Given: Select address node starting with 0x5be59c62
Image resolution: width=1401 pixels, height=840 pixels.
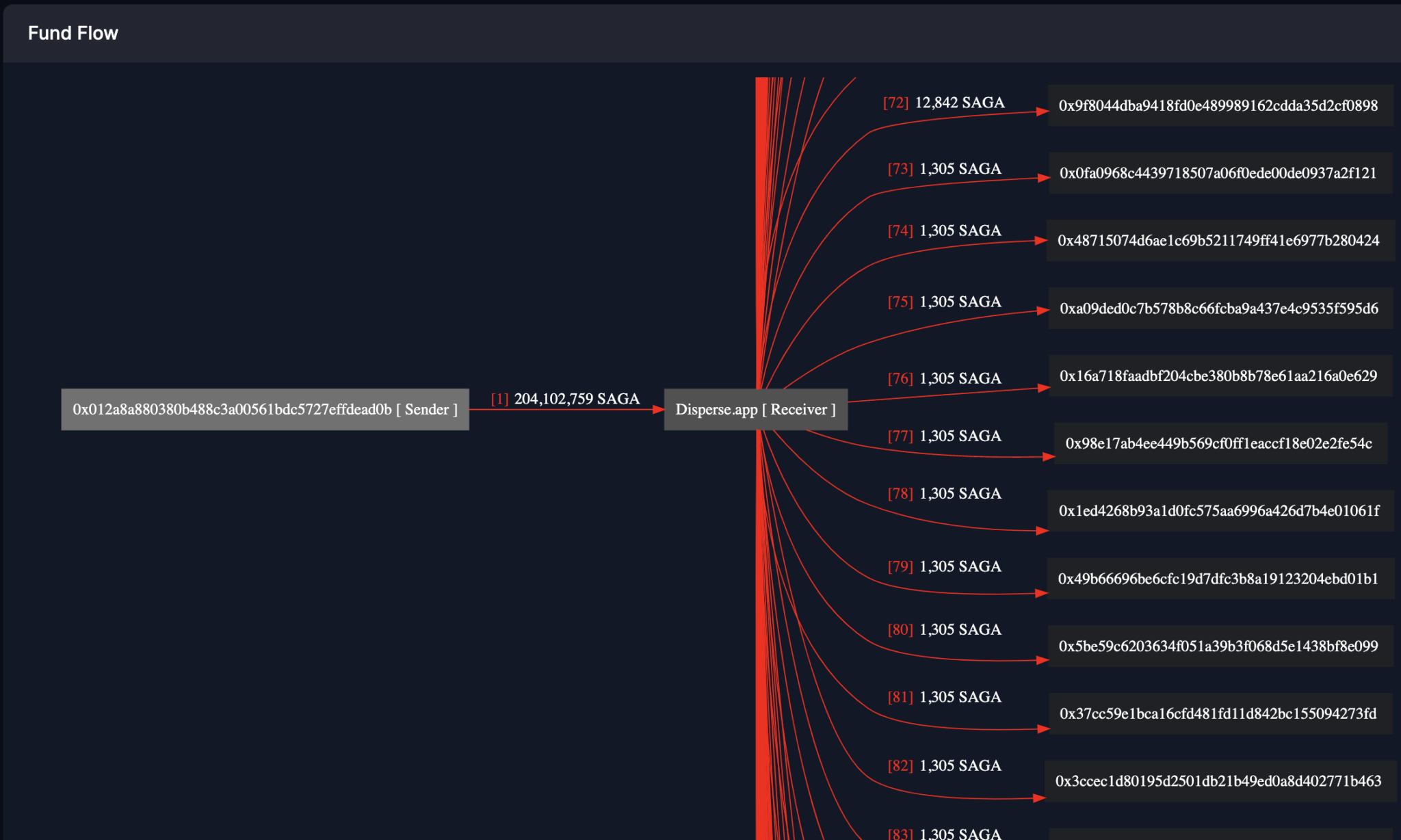Looking at the screenshot, I should click(x=1220, y=646).
